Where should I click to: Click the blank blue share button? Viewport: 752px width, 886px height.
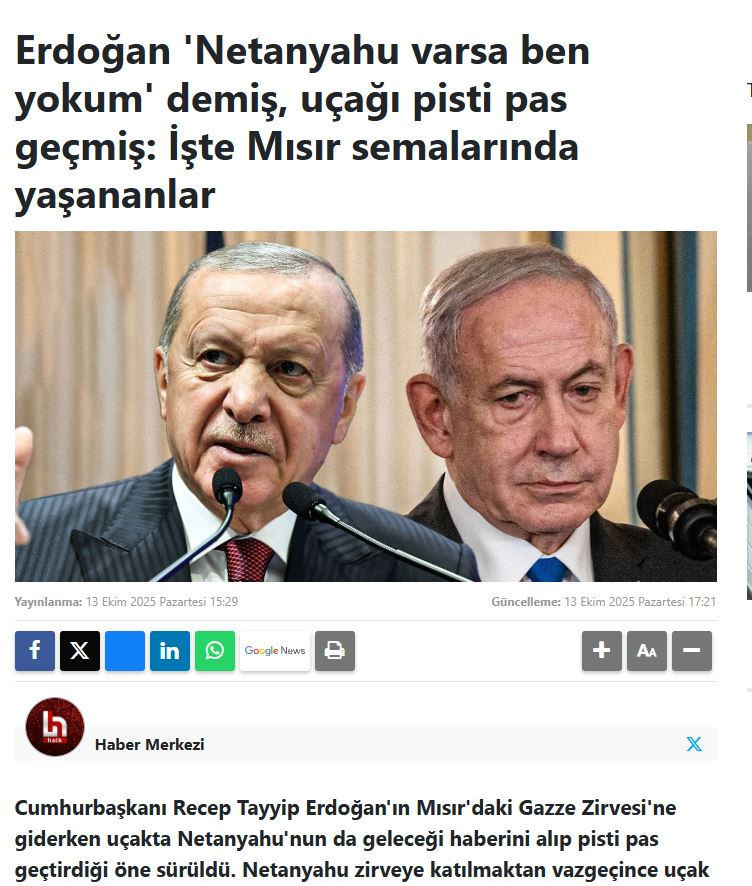125,650
